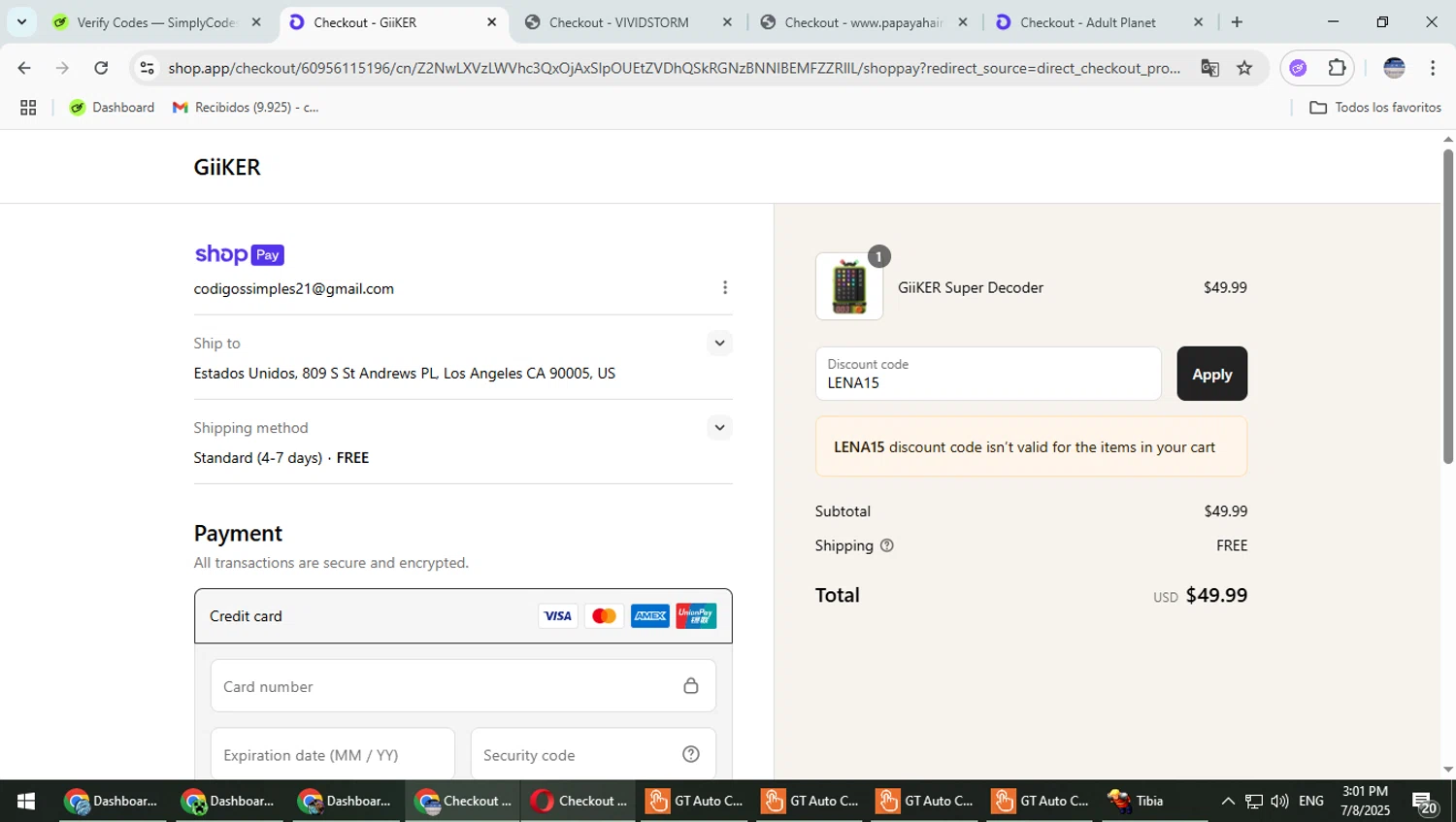
Task: Click the Standard (4-7 days) shipping text
Action: click(x=258, y=458)
